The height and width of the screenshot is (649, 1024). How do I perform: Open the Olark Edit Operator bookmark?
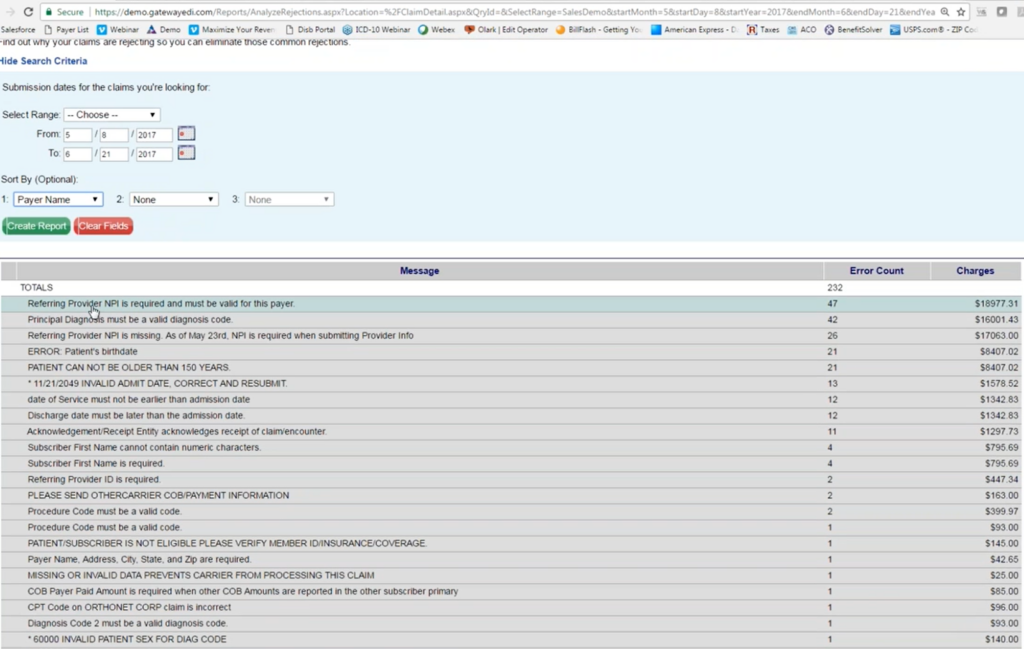[x=506, y=30]
